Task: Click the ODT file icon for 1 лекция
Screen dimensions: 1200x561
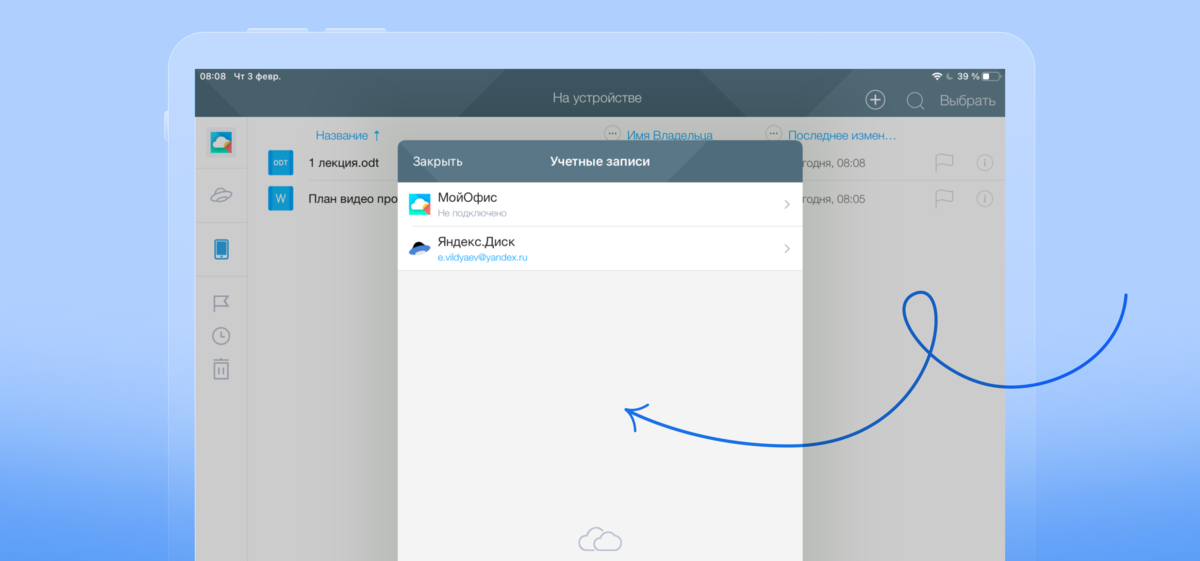Action: pyautogui.click(x=280, y=162)
